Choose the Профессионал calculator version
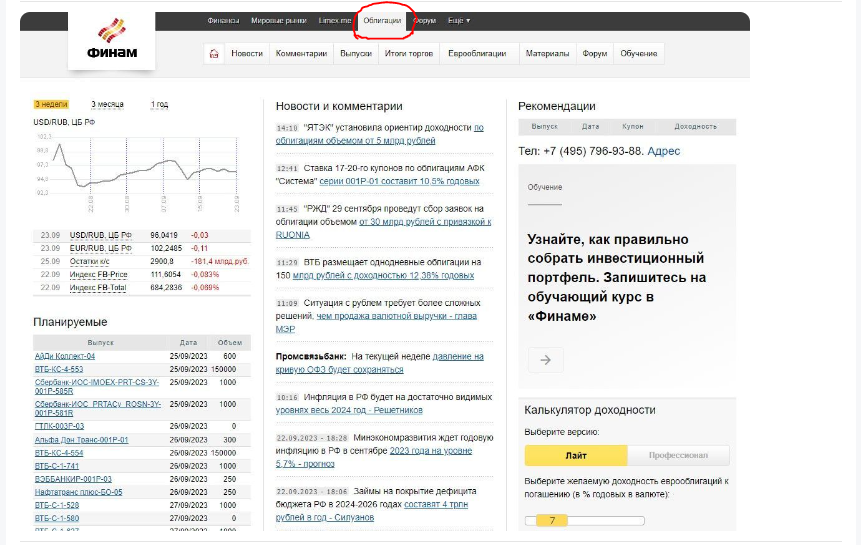The height and width of the screenshot is (545, 861). 678,455
